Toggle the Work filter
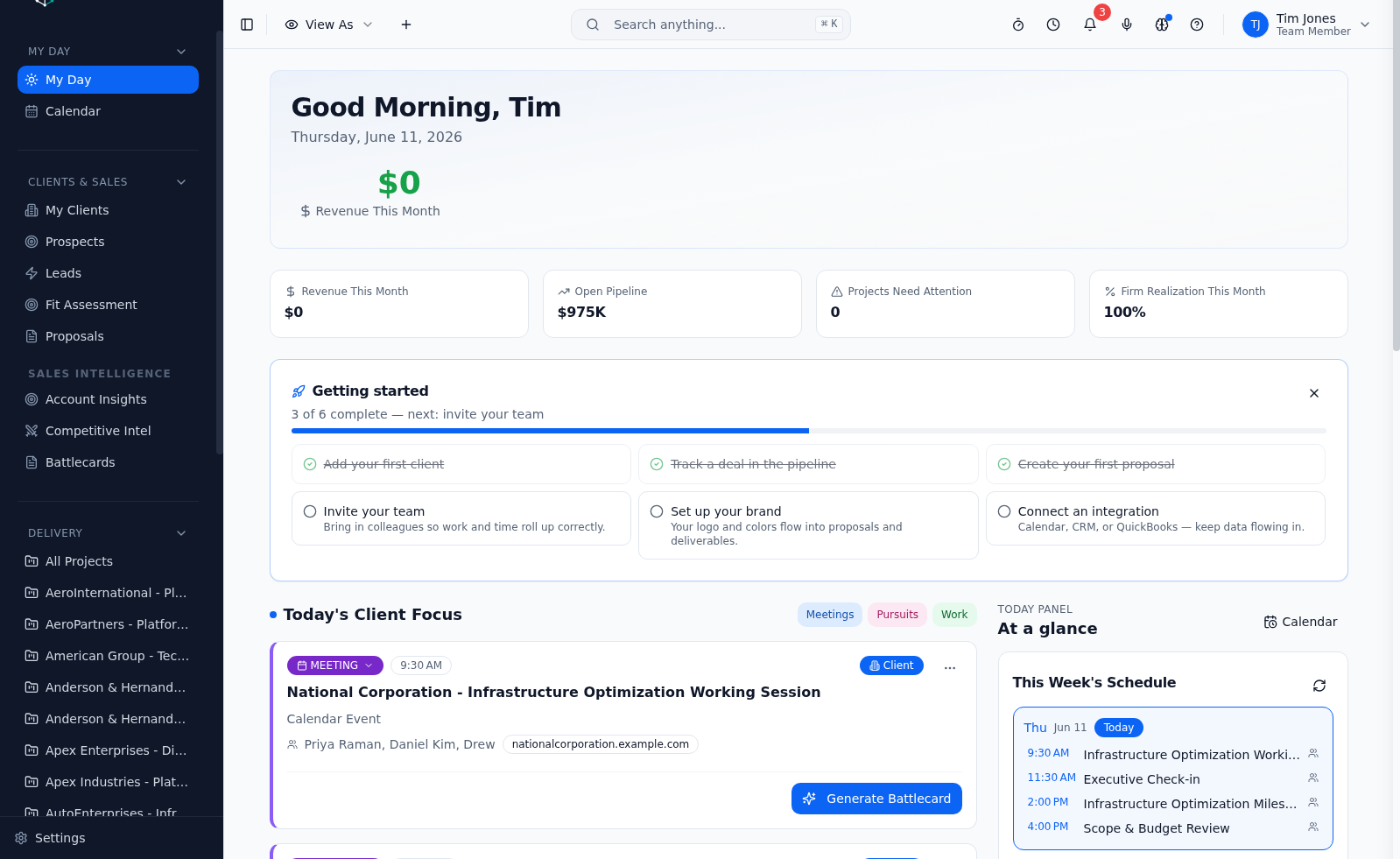This screenshot has width=1400, height=859. [954, 615]
